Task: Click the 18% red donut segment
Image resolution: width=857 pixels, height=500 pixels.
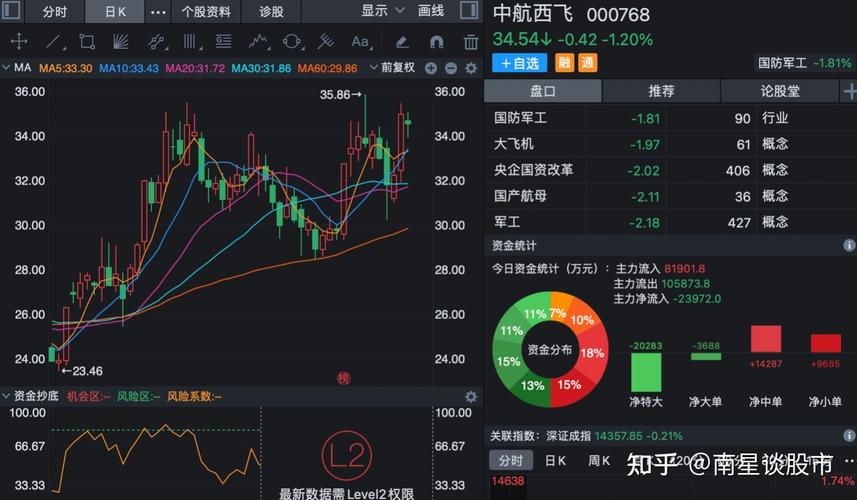Action: pos(593,352)
